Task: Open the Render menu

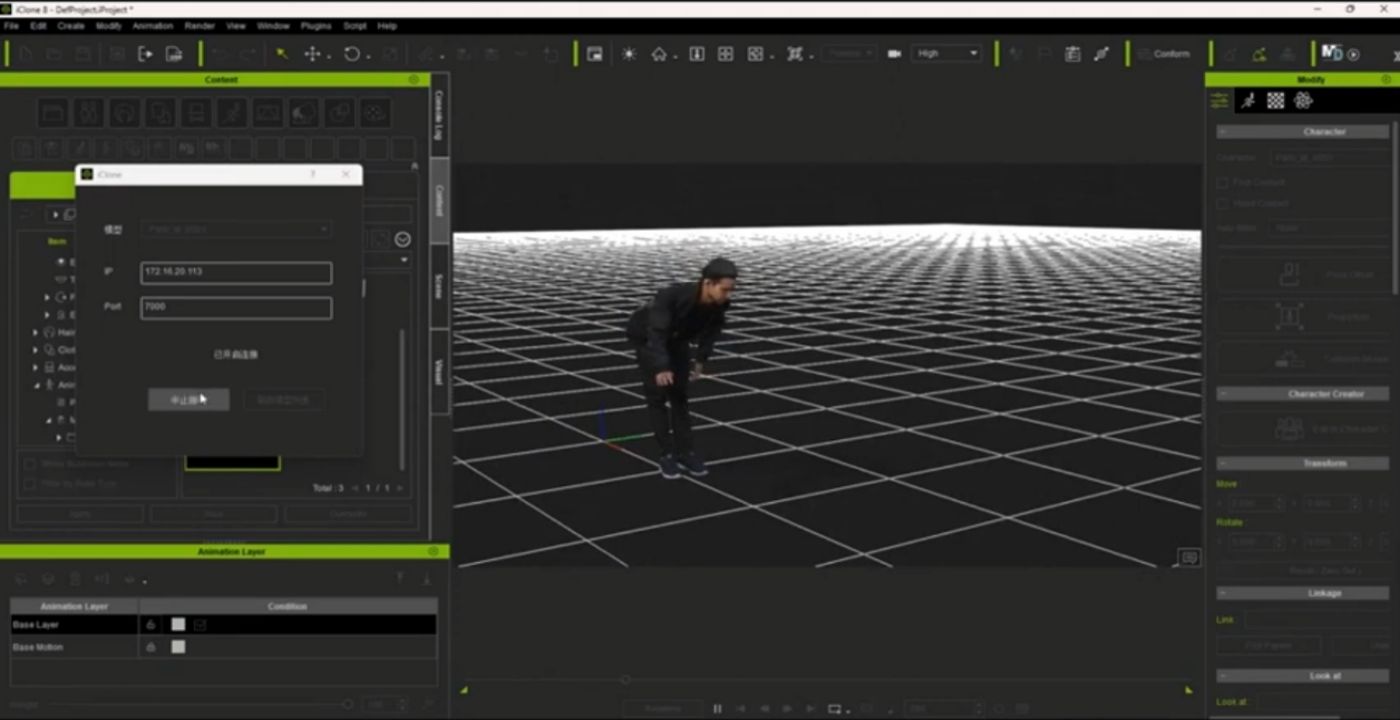Action: click(x=200, y=26)
